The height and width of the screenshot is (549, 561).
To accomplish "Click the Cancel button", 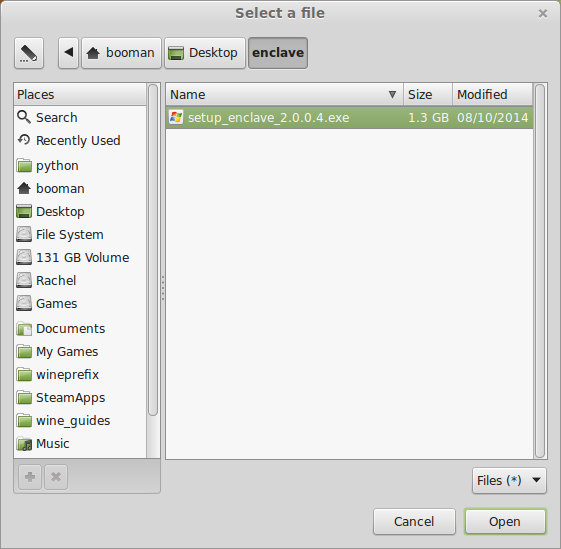I will 414,522.
